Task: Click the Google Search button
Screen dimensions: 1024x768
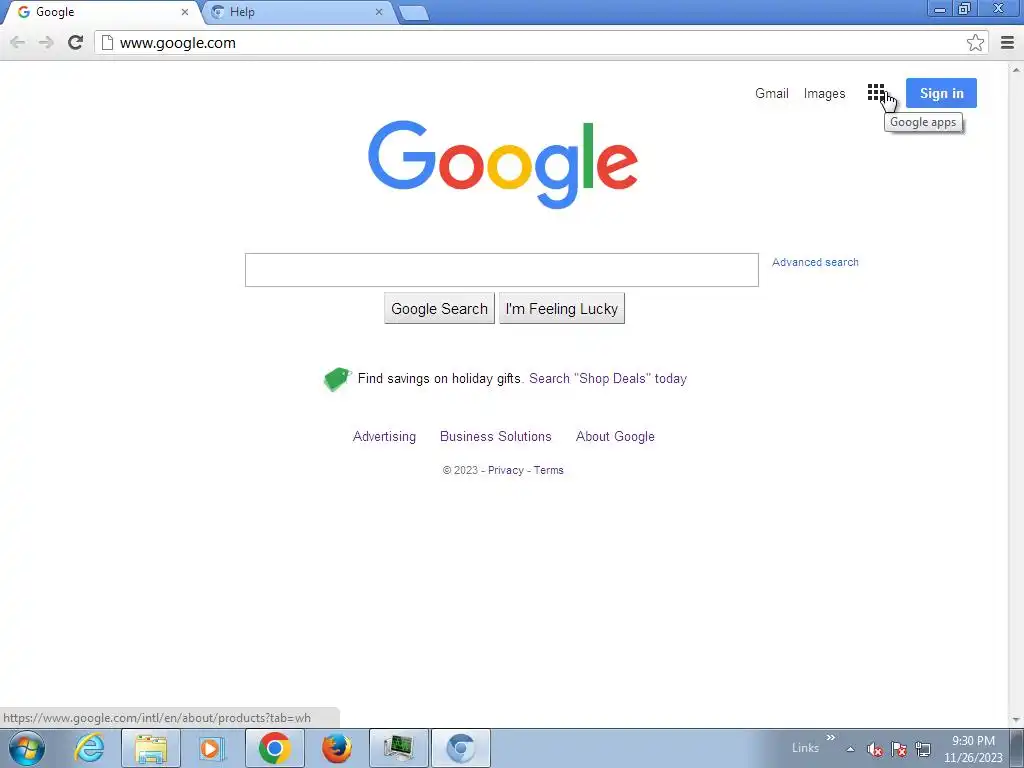Action: [440, 308]
